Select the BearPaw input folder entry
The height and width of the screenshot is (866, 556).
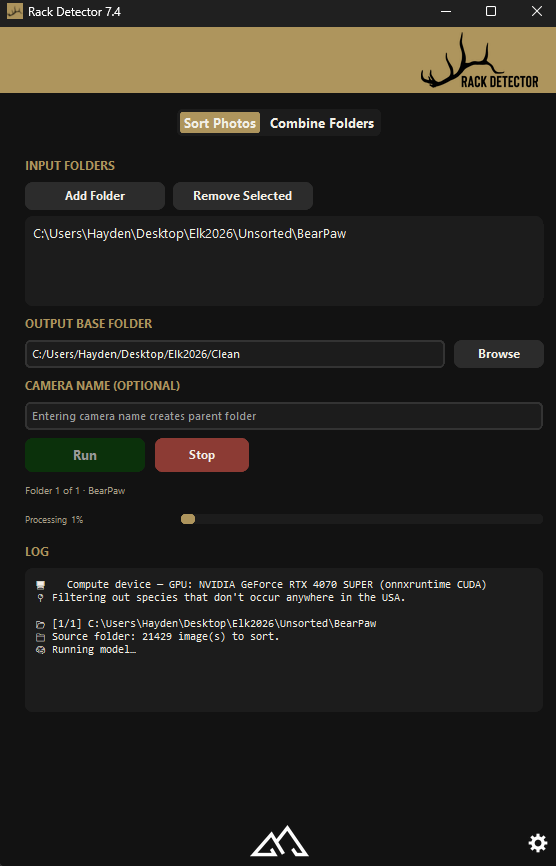[189, 234]
